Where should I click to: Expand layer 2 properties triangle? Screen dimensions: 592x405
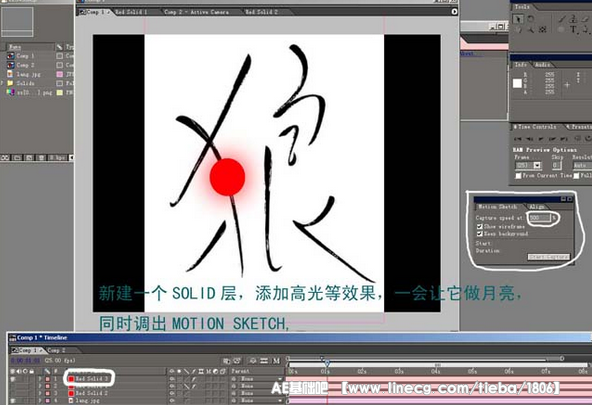[40, 386]
